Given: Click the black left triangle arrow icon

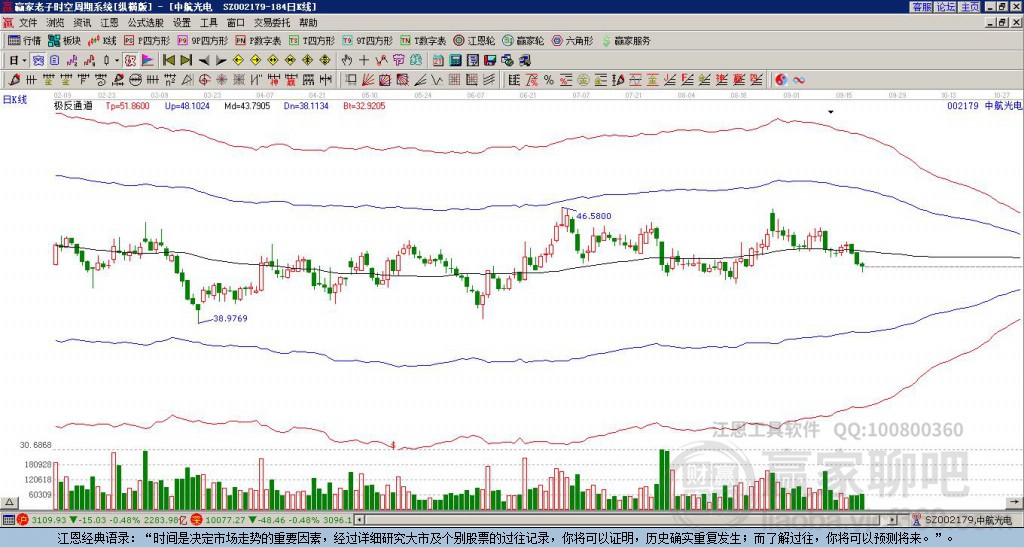Looking at the screenshot, I should point(204,61).
